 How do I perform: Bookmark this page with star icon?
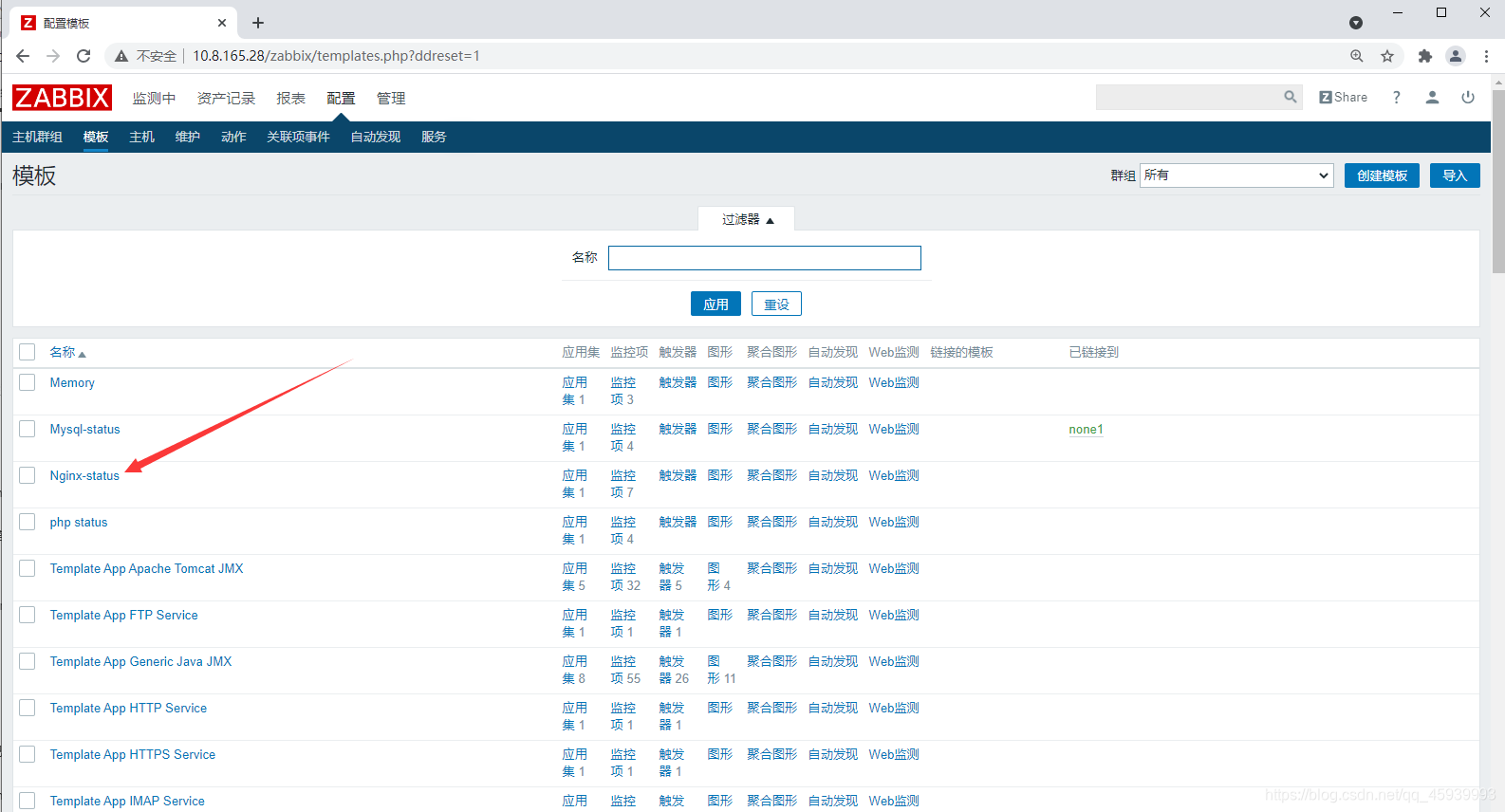[x=1387, y=56]
